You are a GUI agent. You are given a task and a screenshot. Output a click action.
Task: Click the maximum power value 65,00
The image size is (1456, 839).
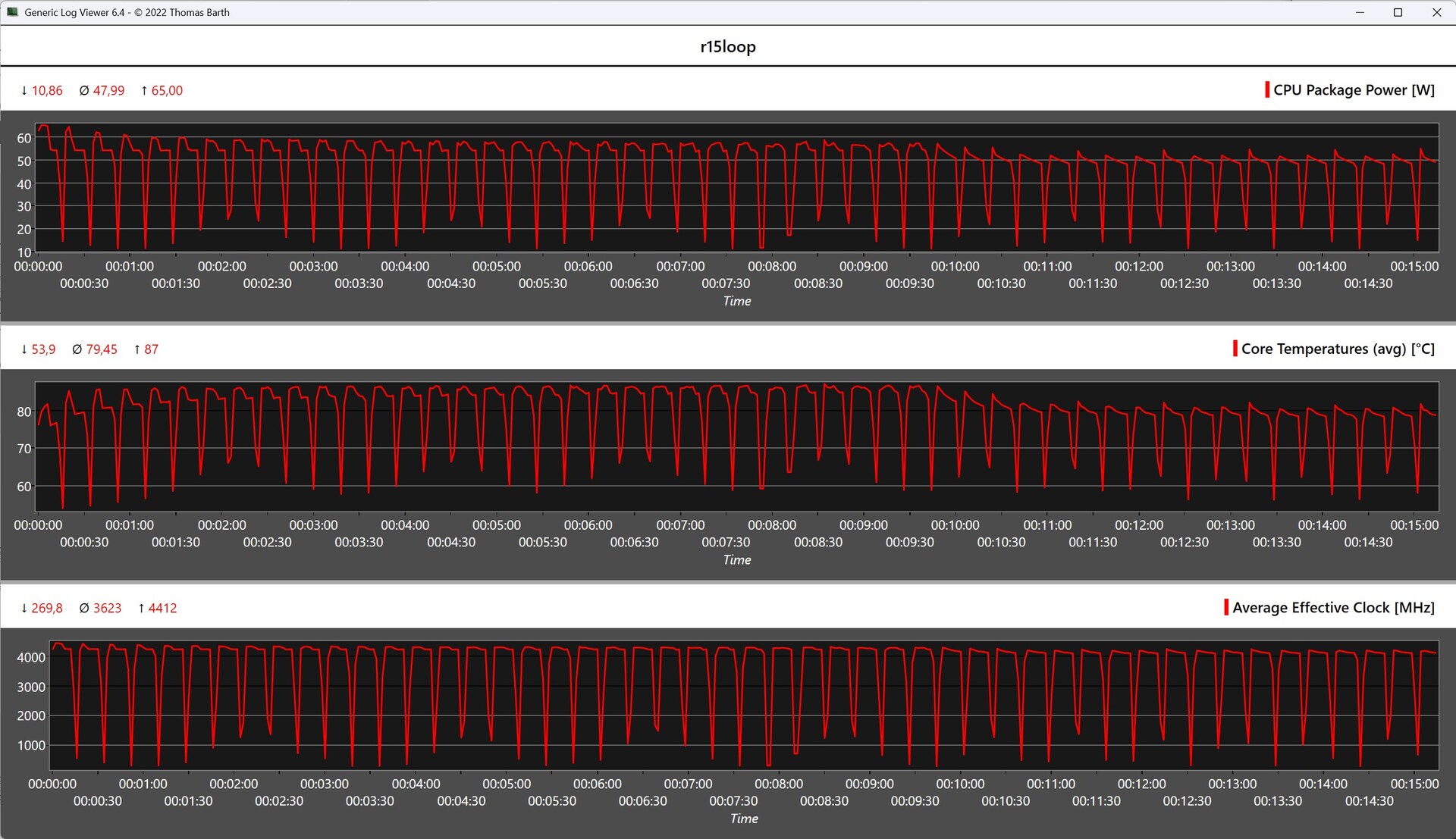tap(167, 91)
